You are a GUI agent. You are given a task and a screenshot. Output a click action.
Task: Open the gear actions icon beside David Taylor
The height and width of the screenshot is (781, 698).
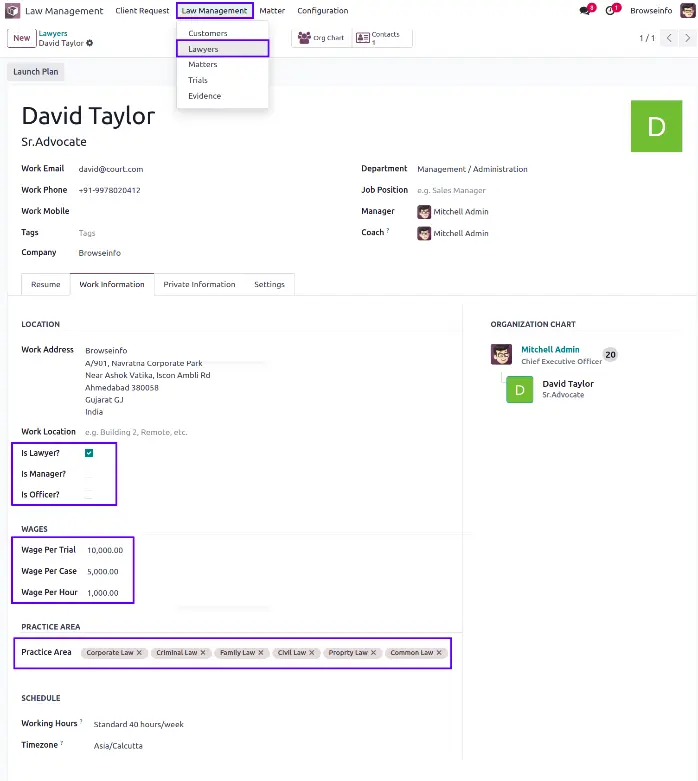pyautogui.click(x=90, y=43)
